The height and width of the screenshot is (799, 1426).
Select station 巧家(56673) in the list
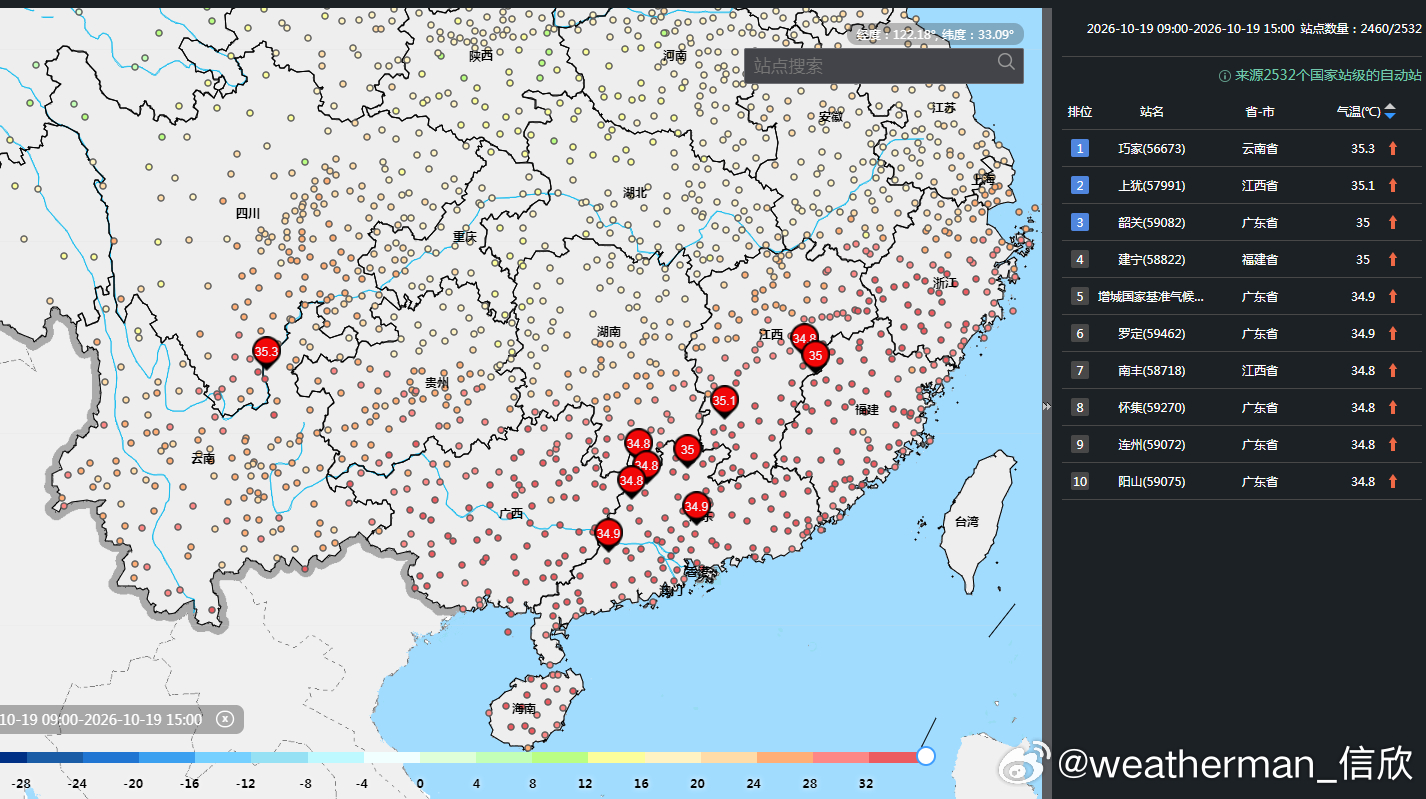pos(1152,148)
